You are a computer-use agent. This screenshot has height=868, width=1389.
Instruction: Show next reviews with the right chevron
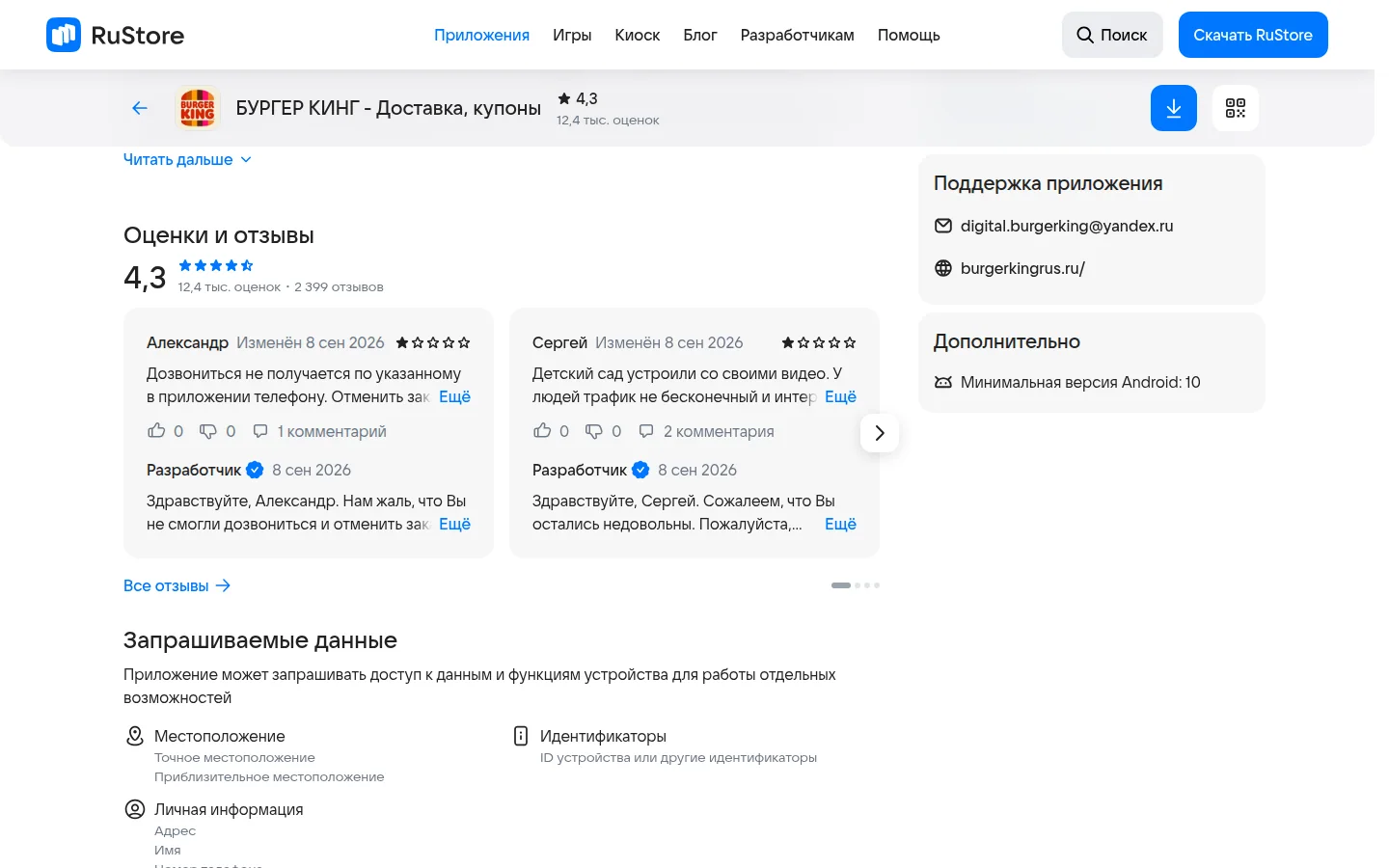(x=880, y=433)
